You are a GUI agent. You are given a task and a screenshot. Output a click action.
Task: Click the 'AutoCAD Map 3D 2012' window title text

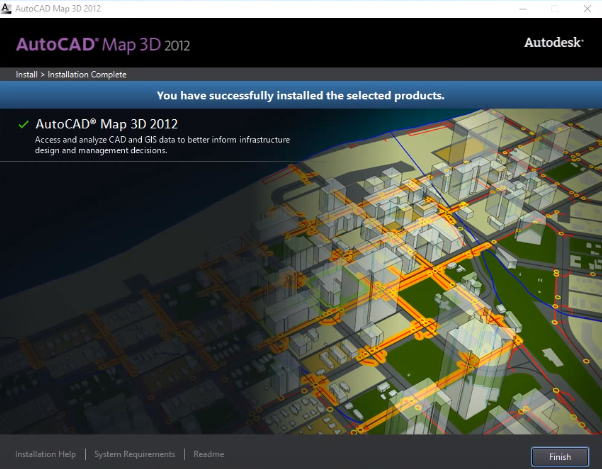click(x=58, y=8)
